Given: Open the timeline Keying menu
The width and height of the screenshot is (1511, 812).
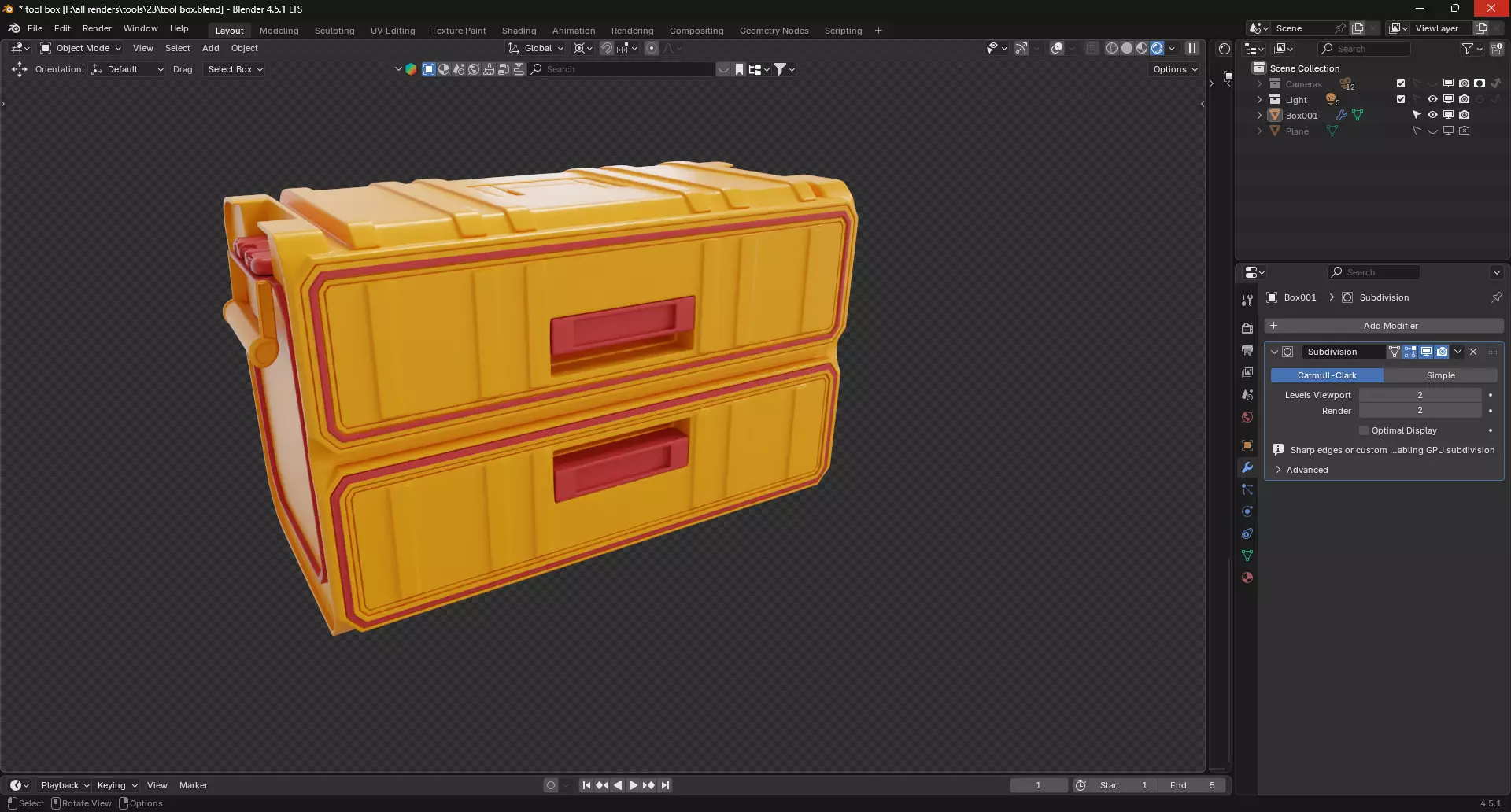Looking at the screenshot, I should coord(116,785).
